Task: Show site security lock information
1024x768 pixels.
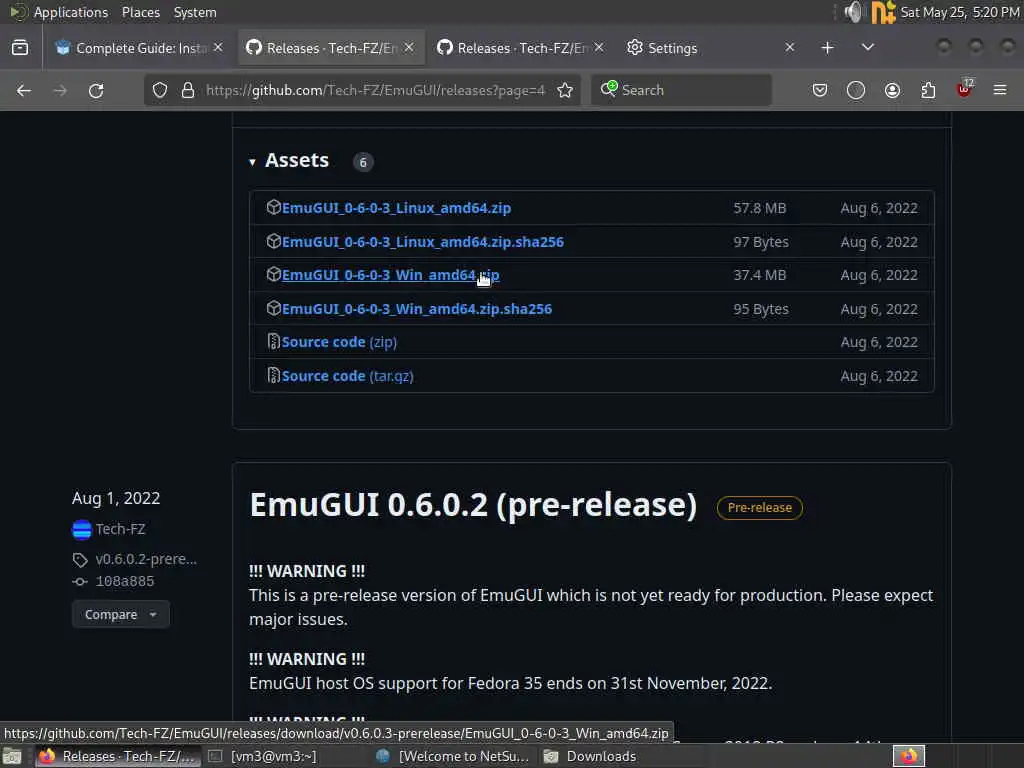Action: pyautogui.click(x=187, y=90)
